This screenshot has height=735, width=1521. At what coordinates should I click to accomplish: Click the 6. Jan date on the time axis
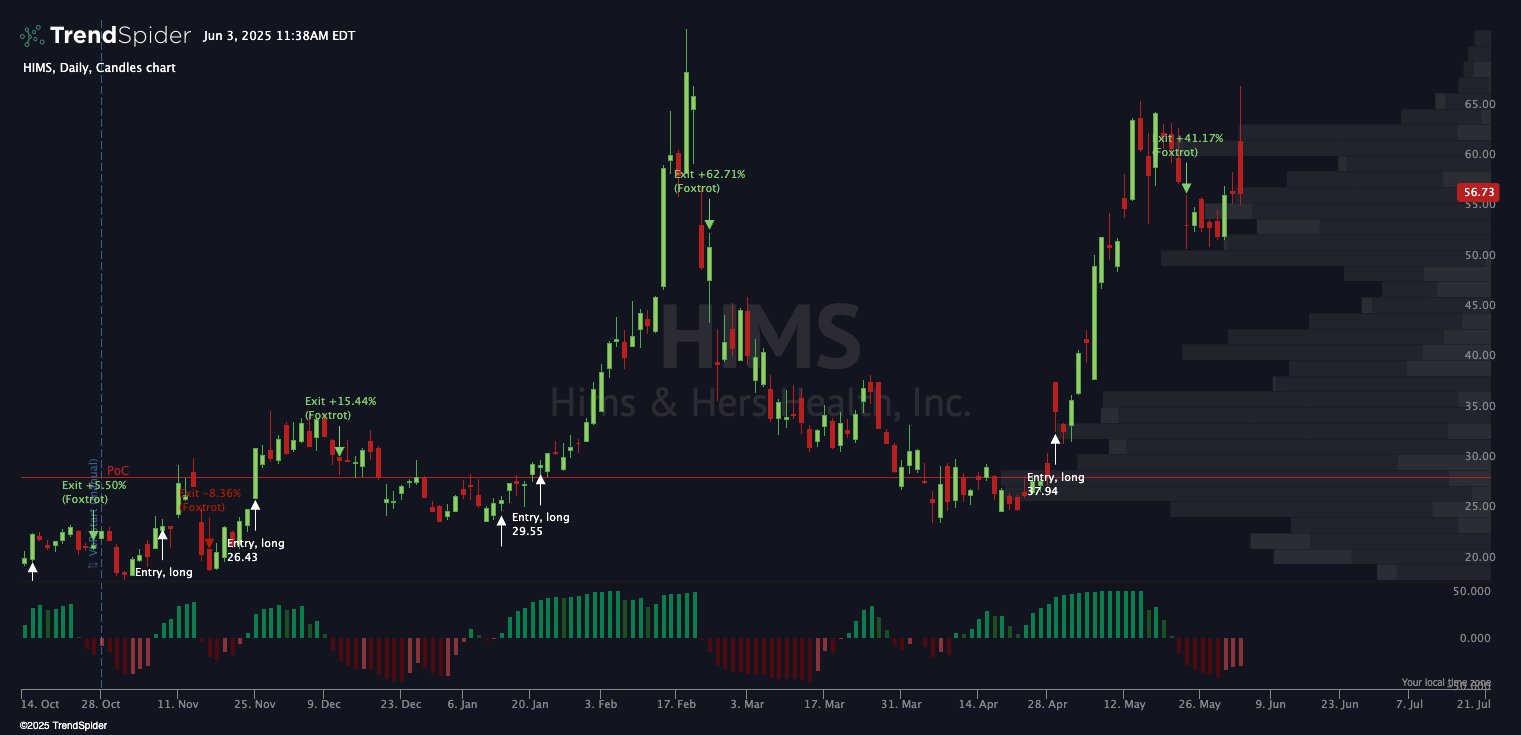(x=461, y=704)
